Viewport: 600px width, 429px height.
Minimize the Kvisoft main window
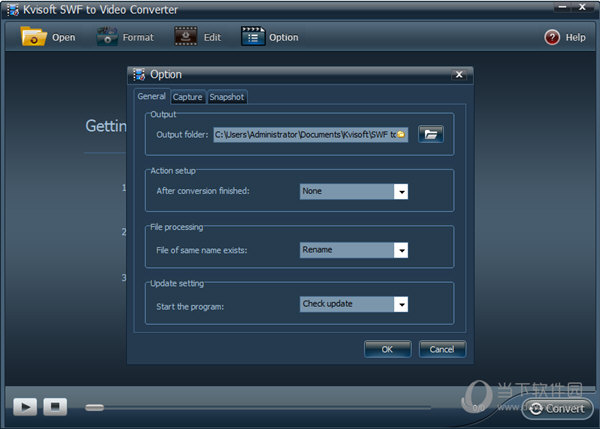[562, 7]
